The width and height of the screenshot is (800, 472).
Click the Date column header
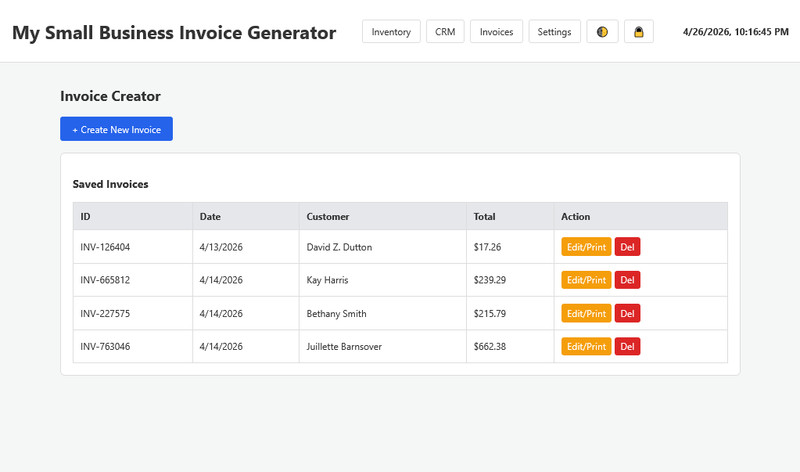coord(246,216)
